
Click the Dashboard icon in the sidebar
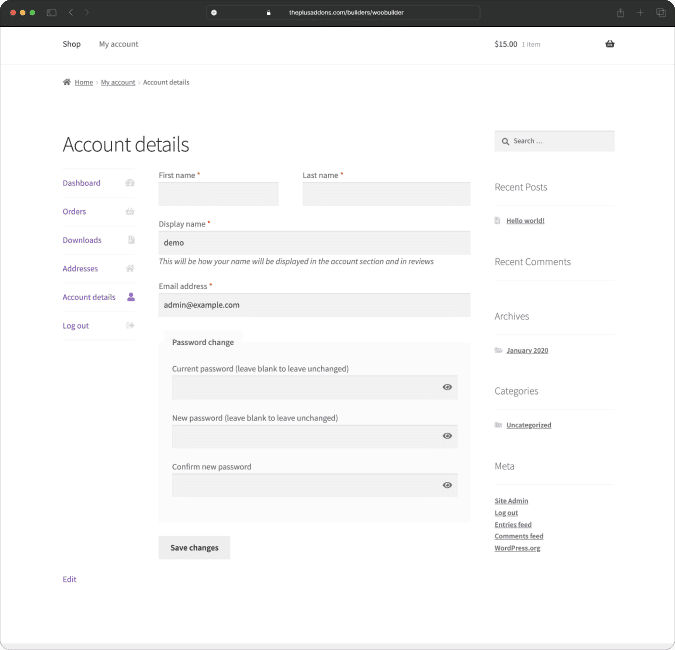[130, 183]
